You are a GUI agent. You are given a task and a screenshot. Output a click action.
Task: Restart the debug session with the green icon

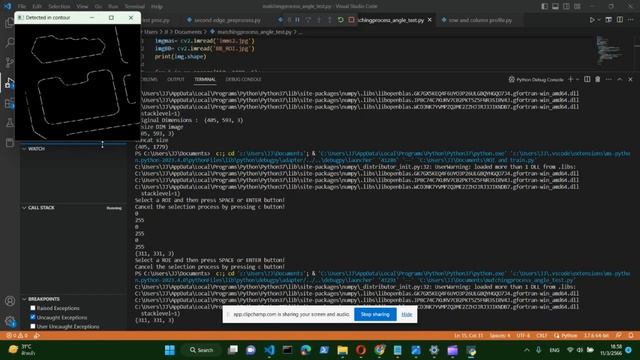click(340, 20)
